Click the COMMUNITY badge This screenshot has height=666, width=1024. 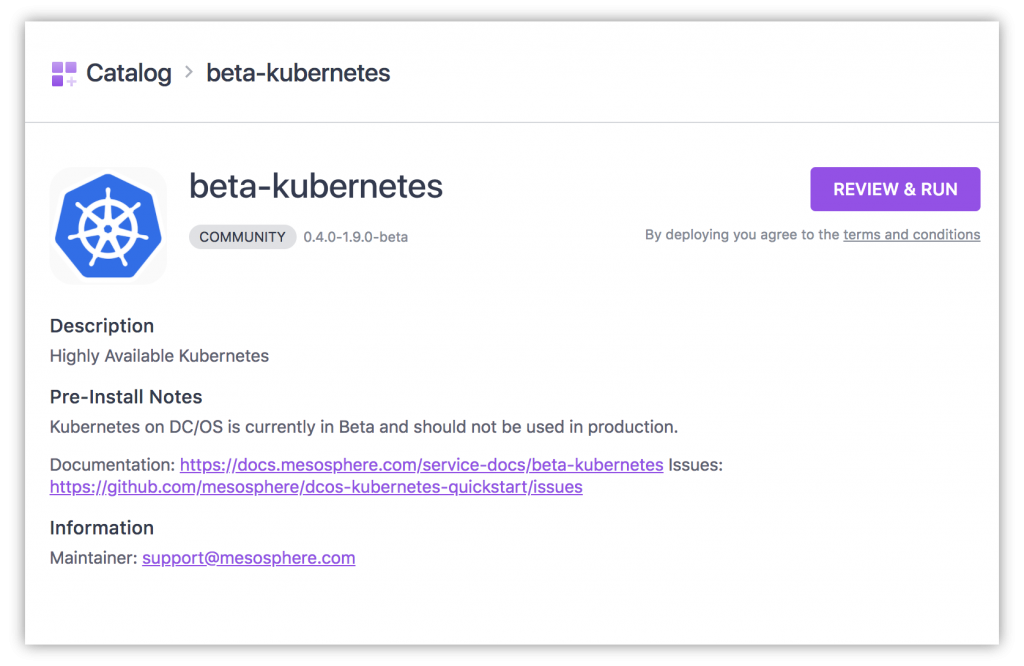(242, 237)
